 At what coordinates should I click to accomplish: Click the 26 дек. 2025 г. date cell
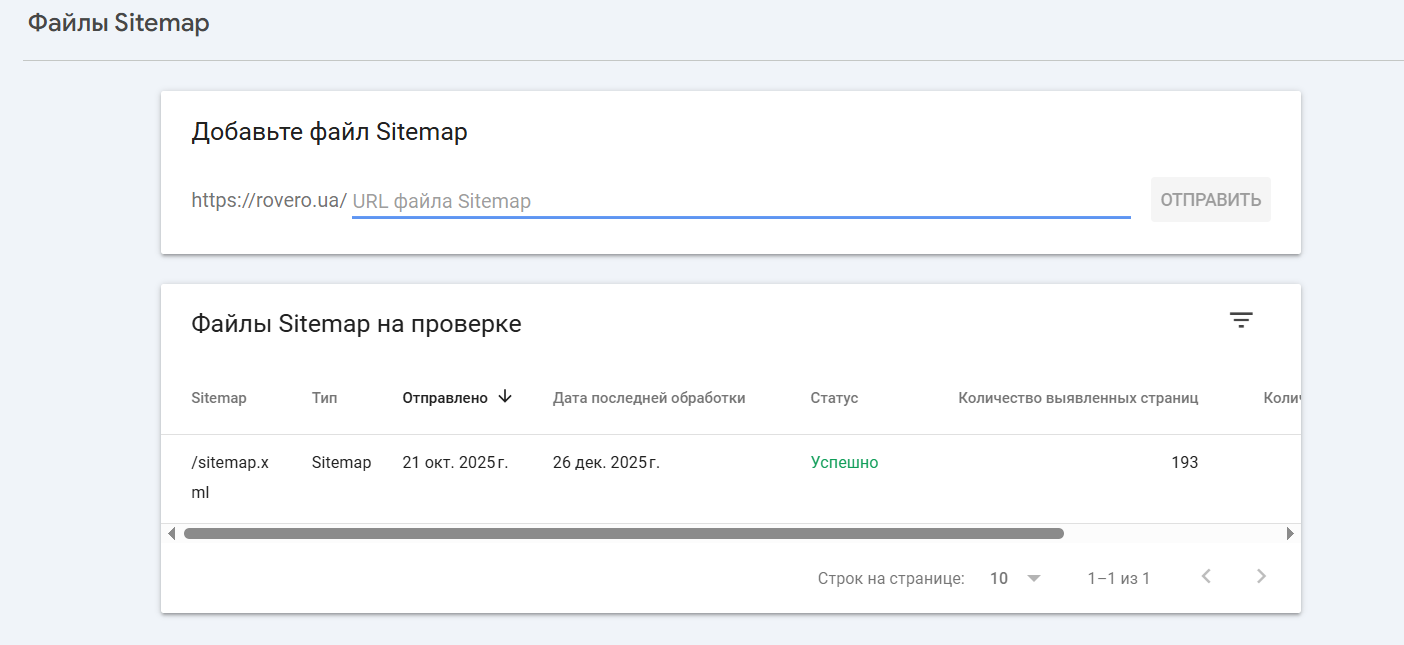click(x=606, y=463)
